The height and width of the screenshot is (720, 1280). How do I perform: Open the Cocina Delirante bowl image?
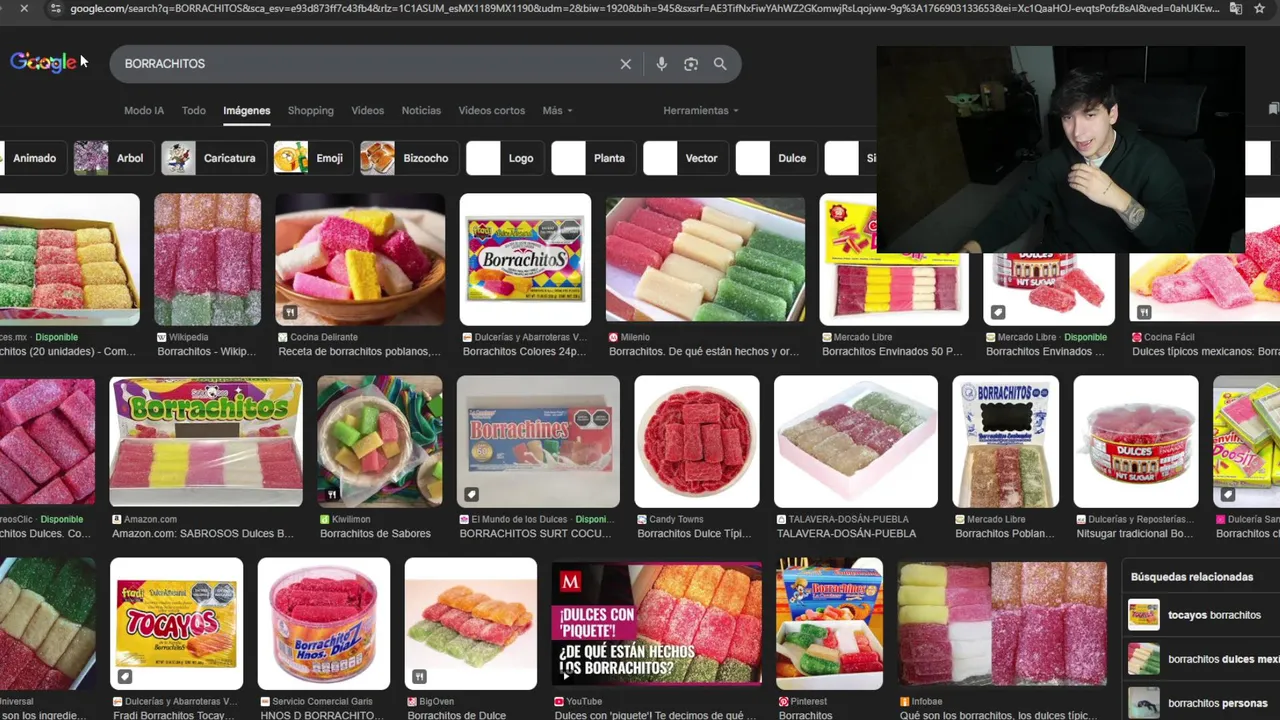[360, 259]
